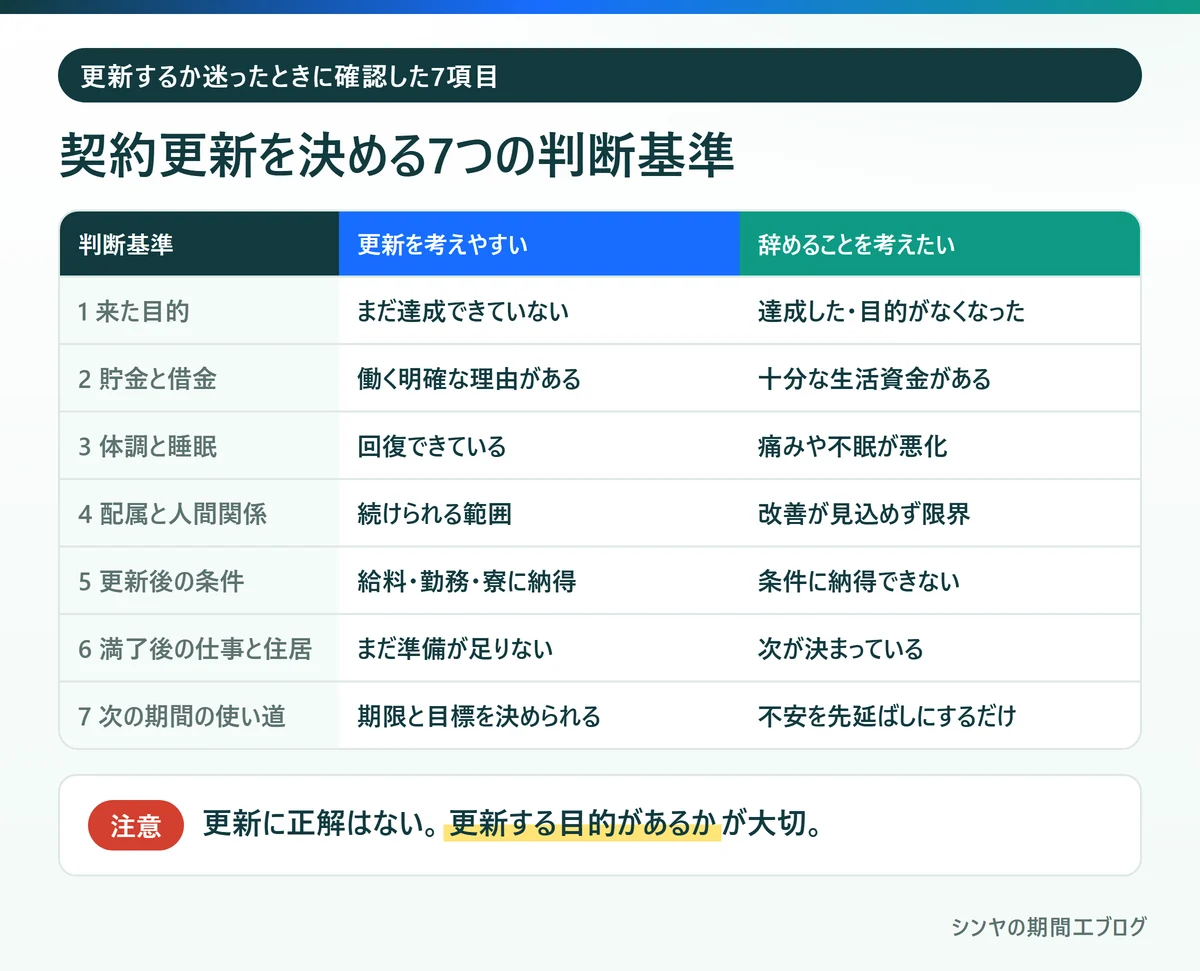
Task: Click the cell '続けられる範囲'
Action: point(539,514)
